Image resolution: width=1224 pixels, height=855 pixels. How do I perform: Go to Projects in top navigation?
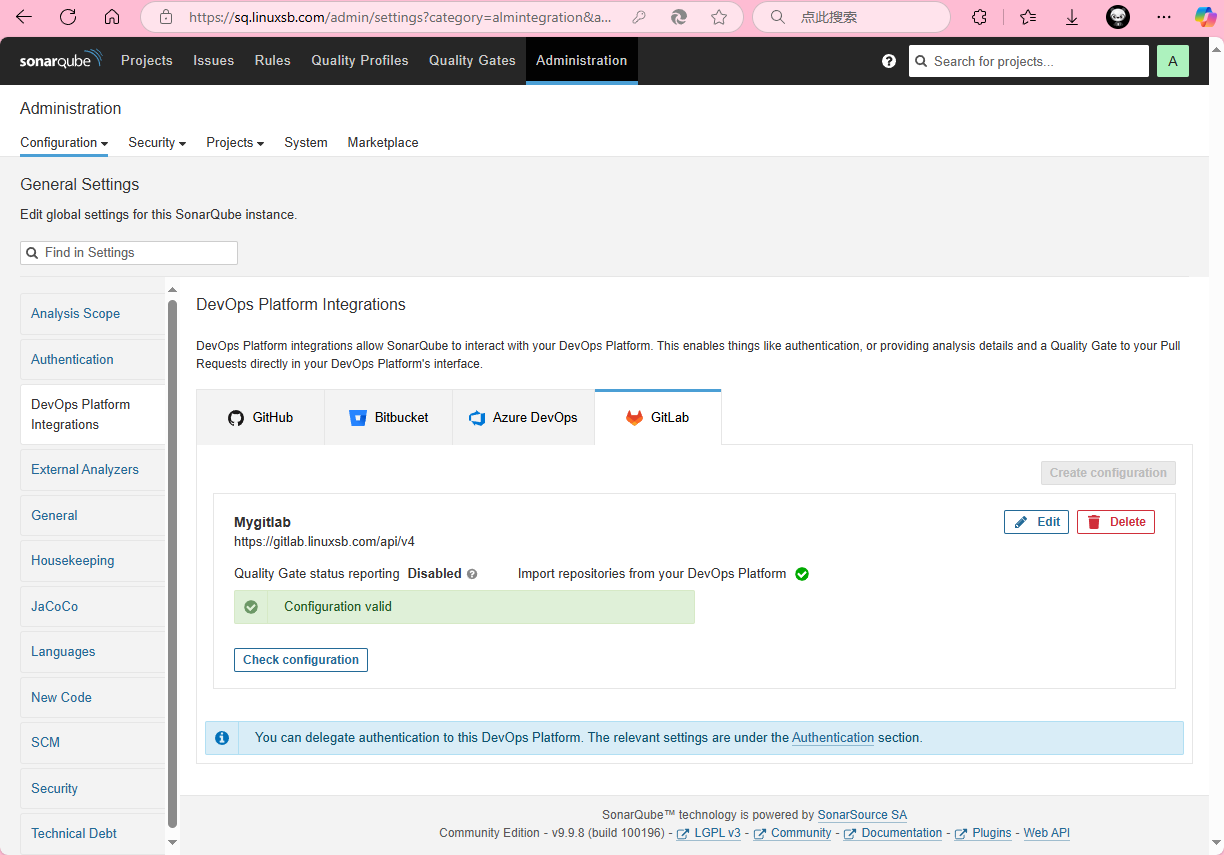tap(147, 61)
